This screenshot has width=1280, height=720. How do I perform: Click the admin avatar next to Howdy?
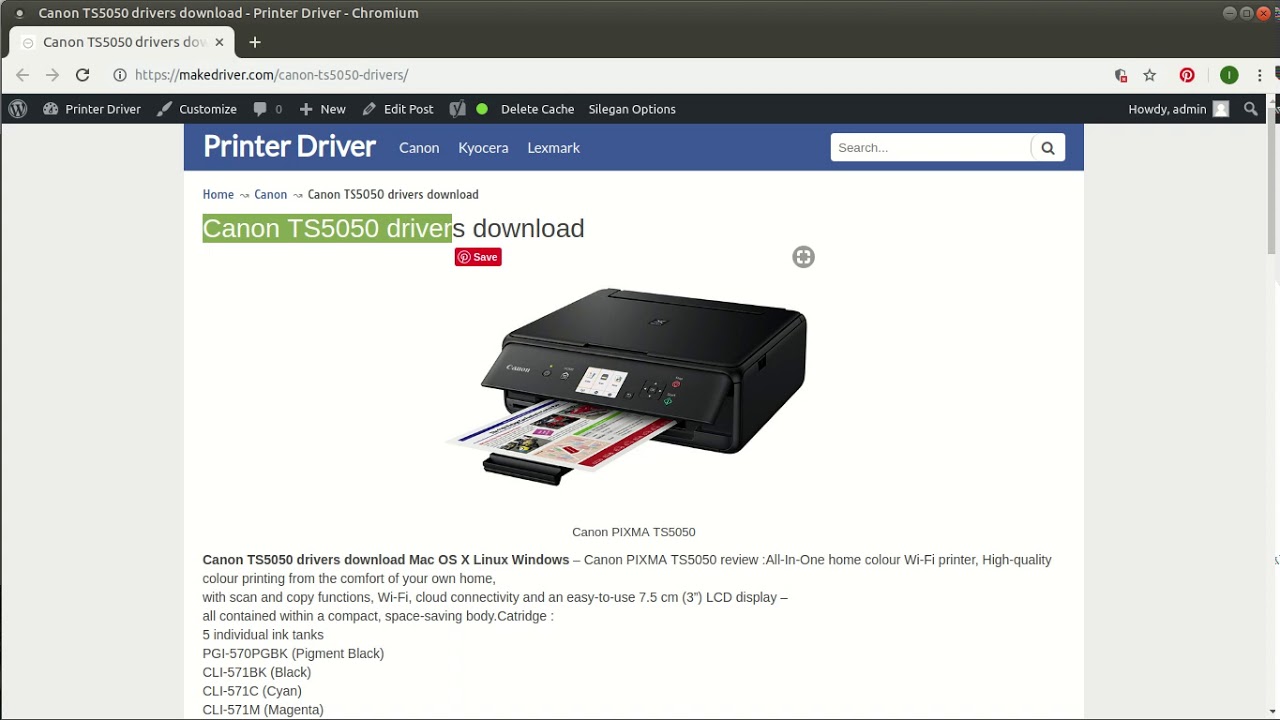[x=1221, y=109]
